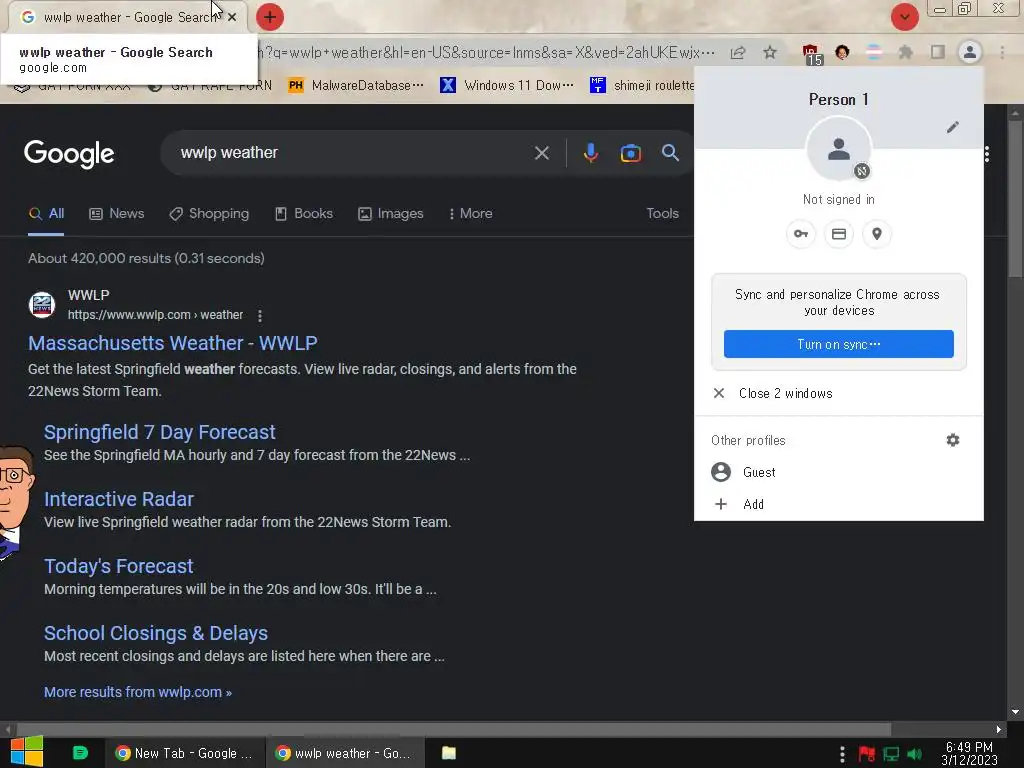Switch to New Tab - Google taskbar window
Screen dimensions: 1024x768
(x=184, y=753)
